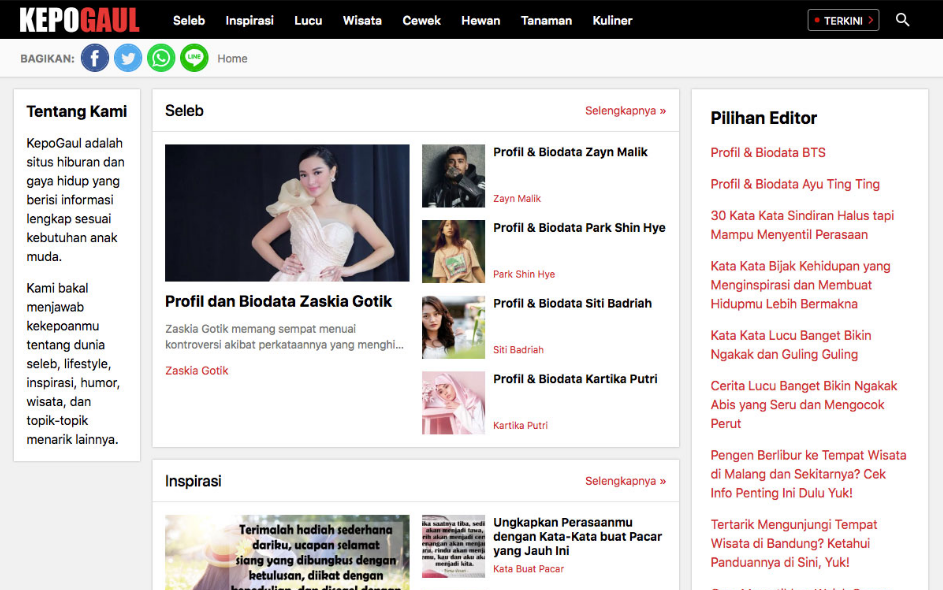Click the Home breadcrumb link

pyautogui.click(x=232, y=59)
